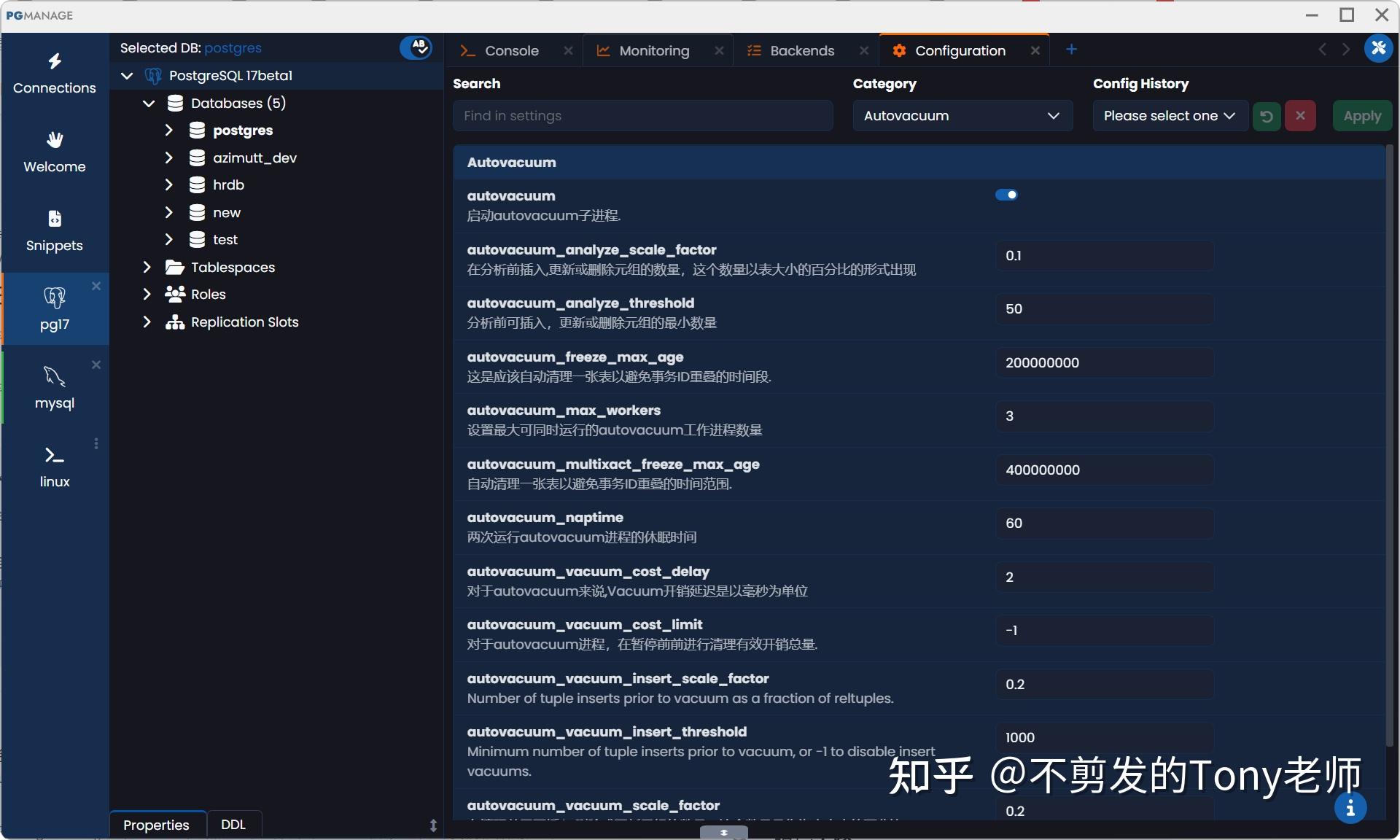
Task: Click the Apply button
Action: pyautogui.click(x=1361, y=115)
